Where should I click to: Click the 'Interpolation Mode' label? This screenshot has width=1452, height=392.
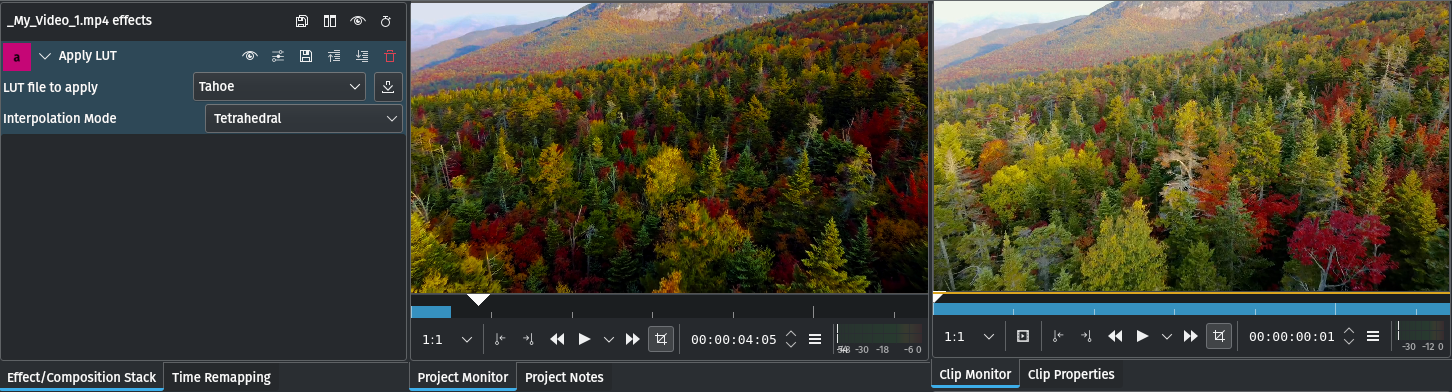(60, 119)
